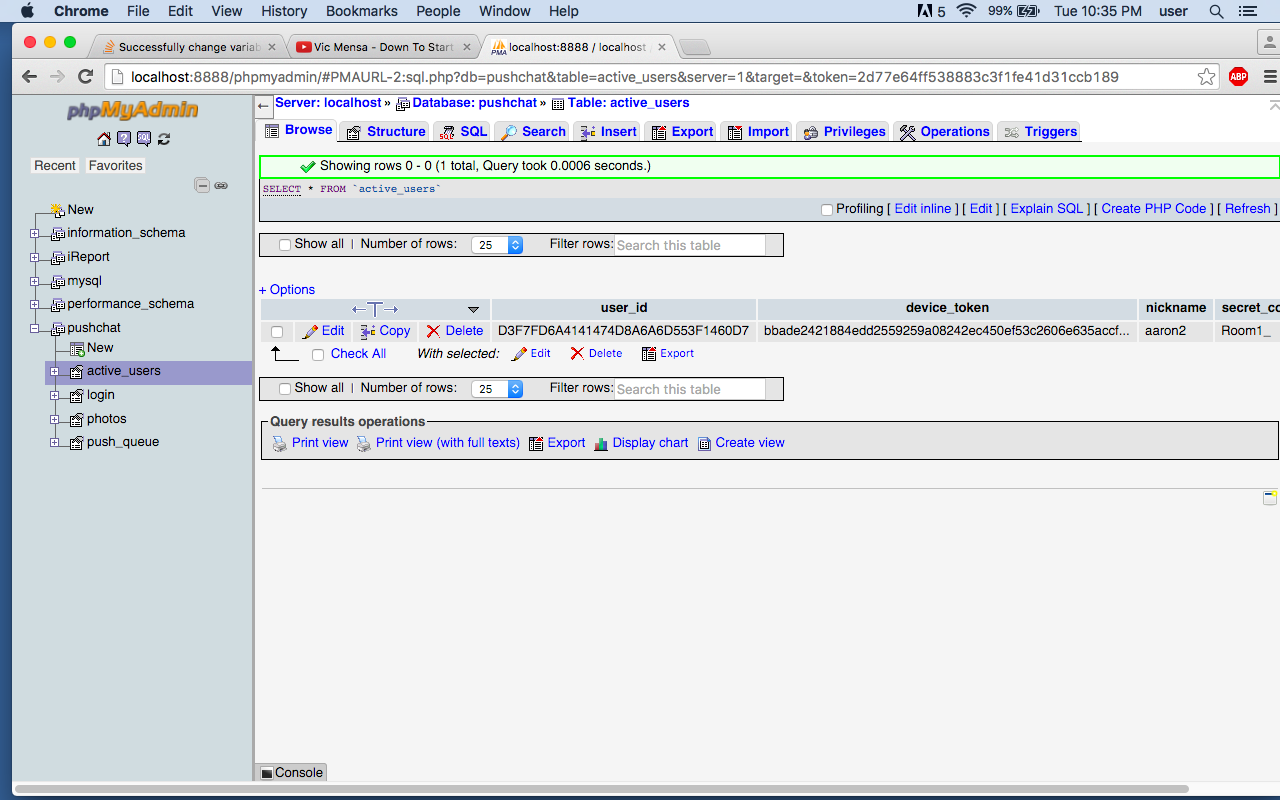Toggle the link with main panel icon

(x=221, y=185)
